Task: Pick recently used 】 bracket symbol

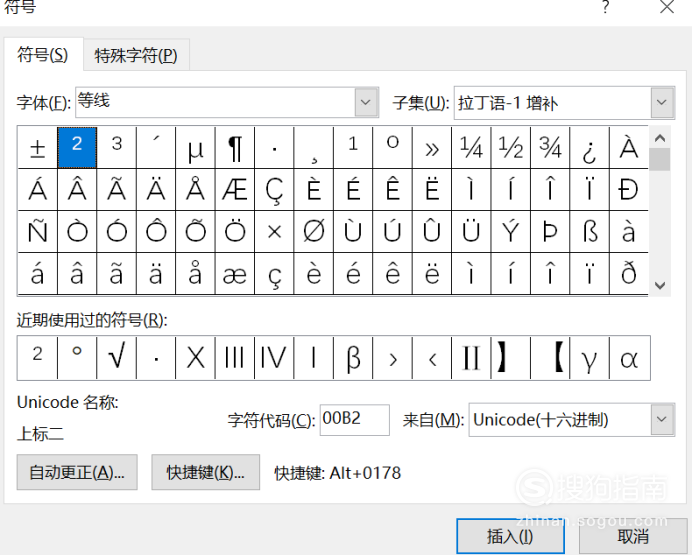Action: point(511,358)
